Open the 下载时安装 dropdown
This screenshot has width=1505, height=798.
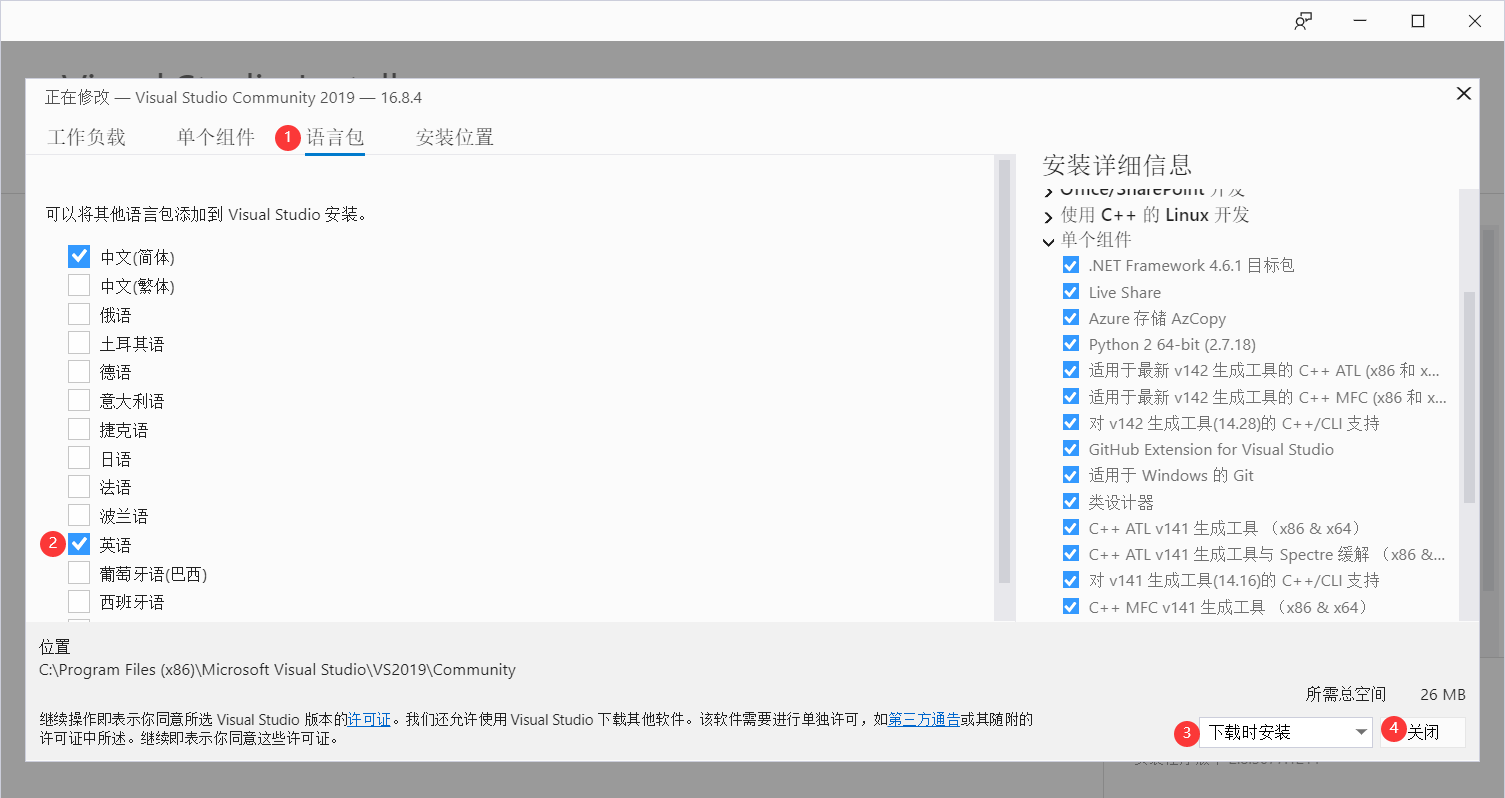(1286, 732)
